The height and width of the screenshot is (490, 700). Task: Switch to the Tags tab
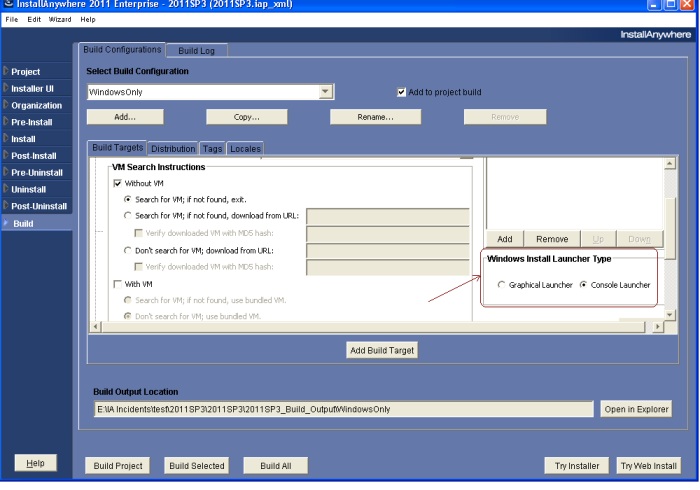click(212, 149)
